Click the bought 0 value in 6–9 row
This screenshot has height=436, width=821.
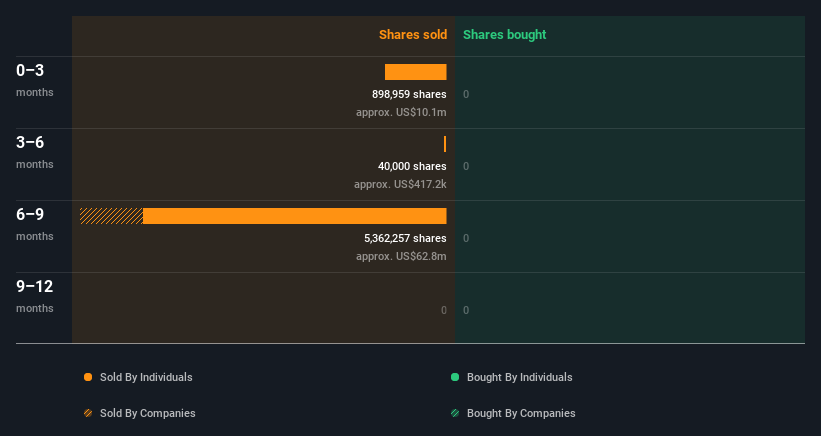click(466, 238)
